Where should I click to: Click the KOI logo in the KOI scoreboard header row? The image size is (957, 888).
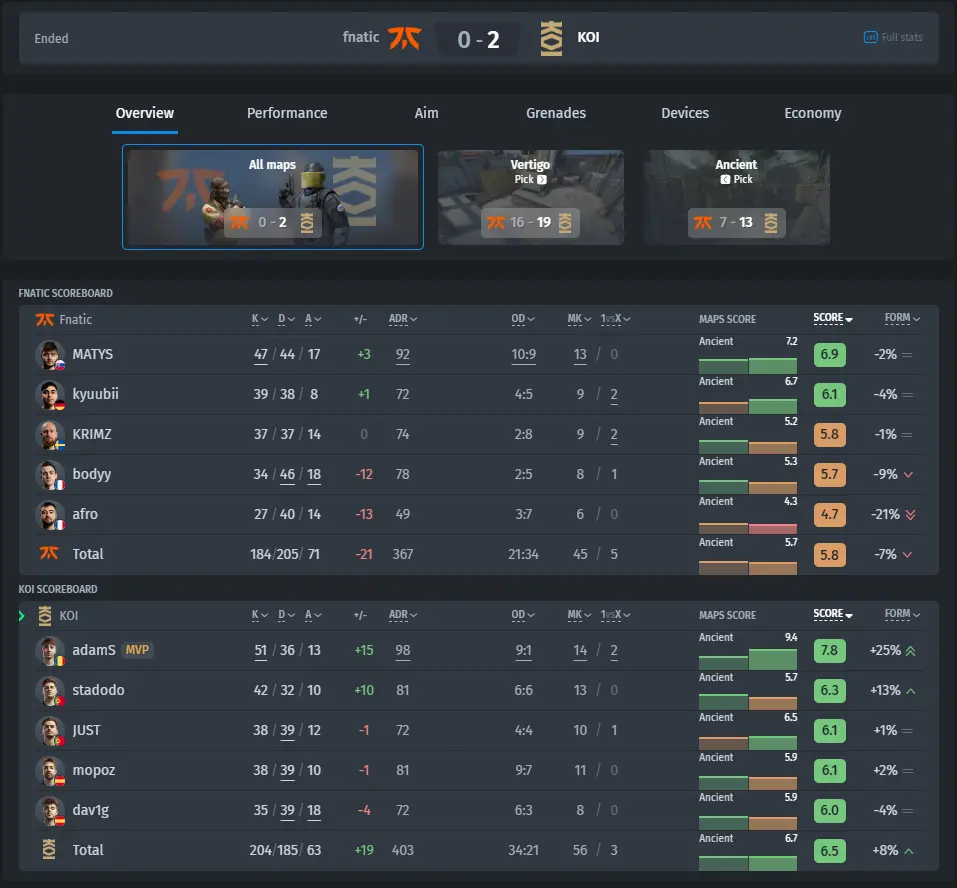click(x=45, y=616)
